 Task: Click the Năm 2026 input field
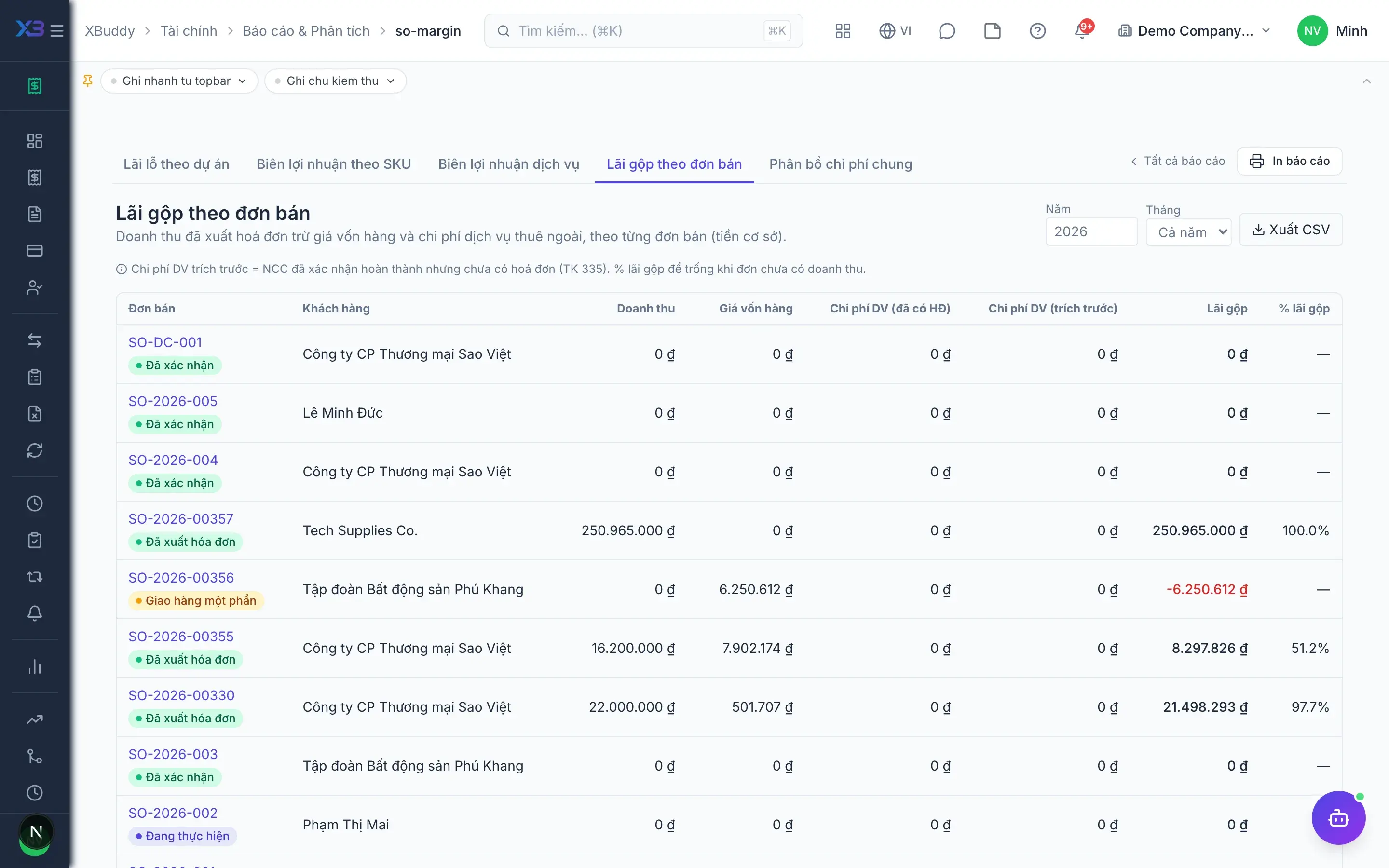(x=1091, y=231)
